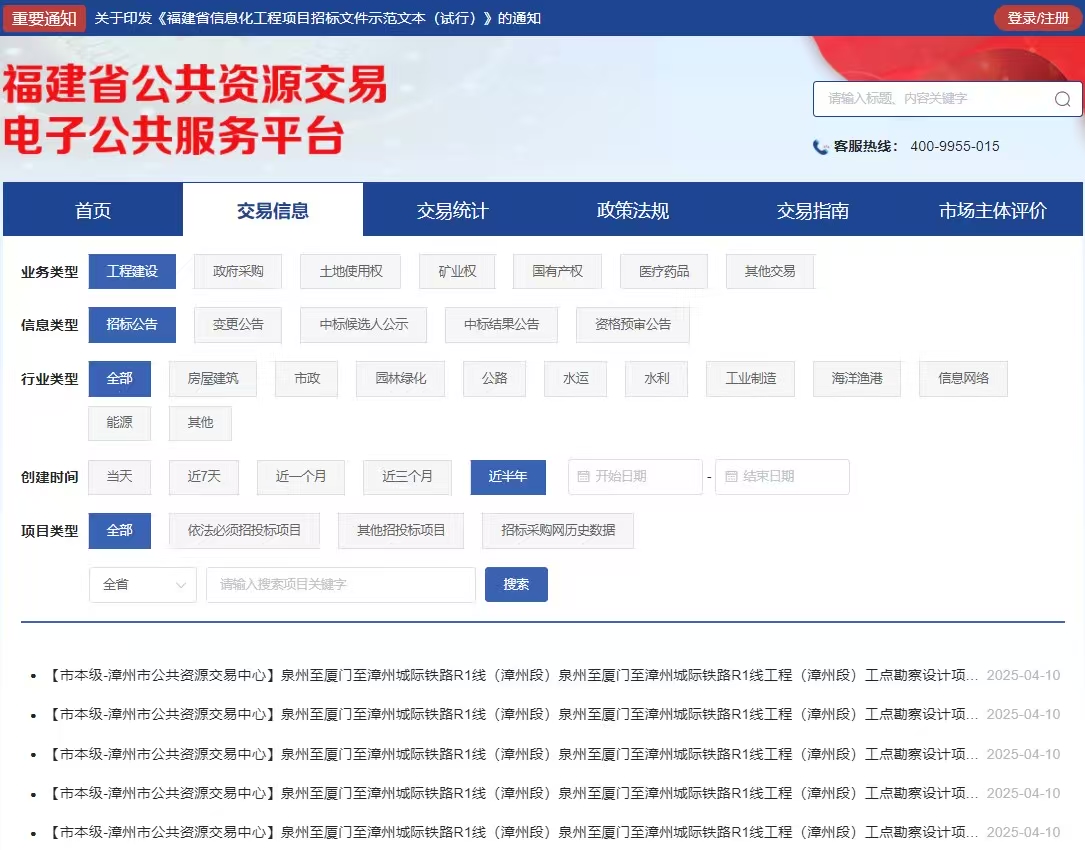
Task: Switch to the 交易统计 tab
Action: pyautogui.click(x=452, y=211)
